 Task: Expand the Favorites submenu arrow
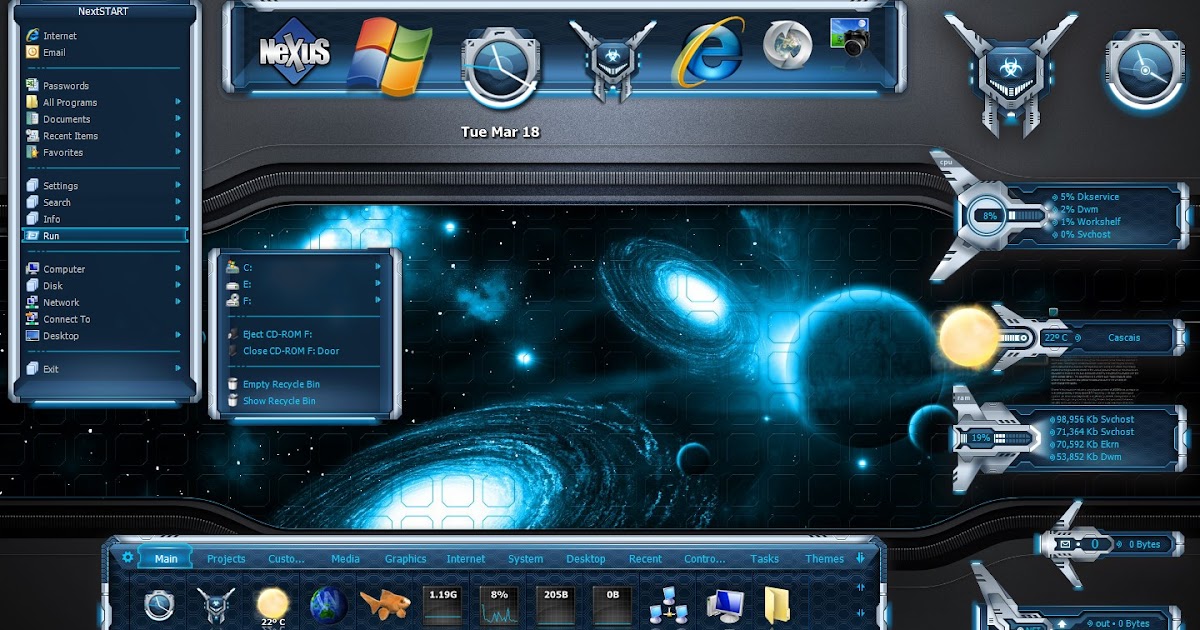tap(178, 152)
